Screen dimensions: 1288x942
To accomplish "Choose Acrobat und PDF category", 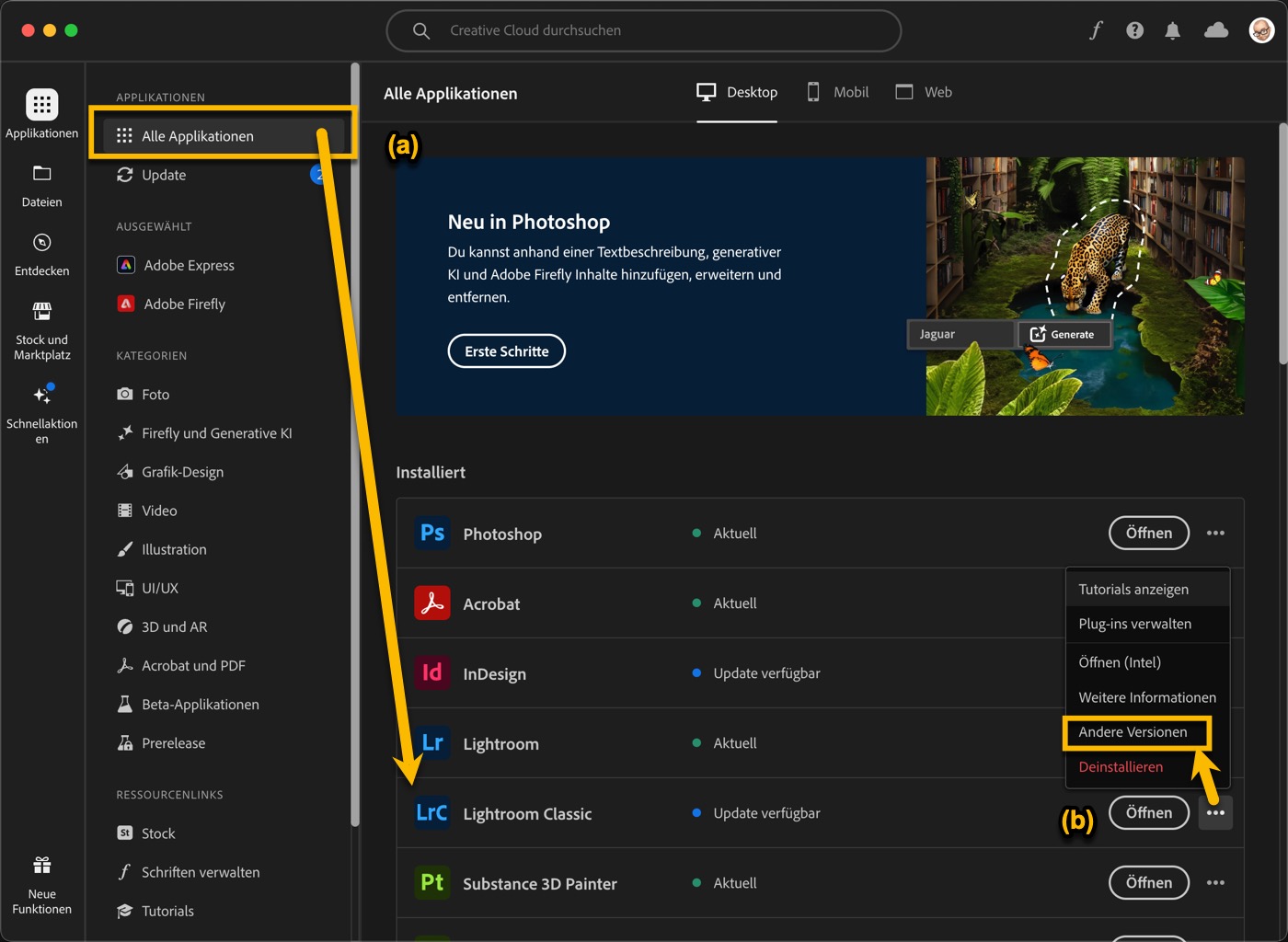I will click(181, 665).
